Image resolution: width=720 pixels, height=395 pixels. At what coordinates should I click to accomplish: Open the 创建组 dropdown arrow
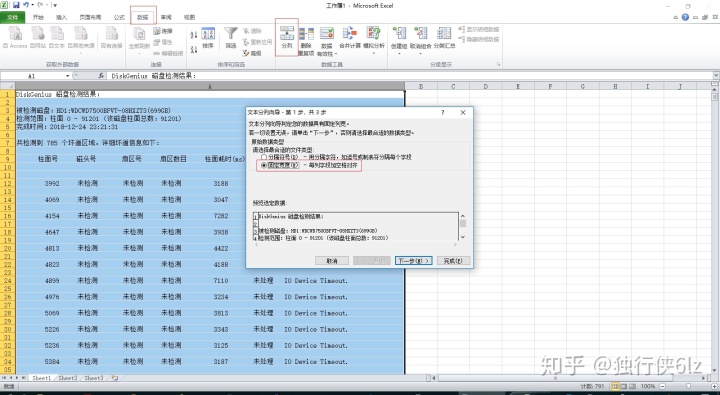(399, 53)
